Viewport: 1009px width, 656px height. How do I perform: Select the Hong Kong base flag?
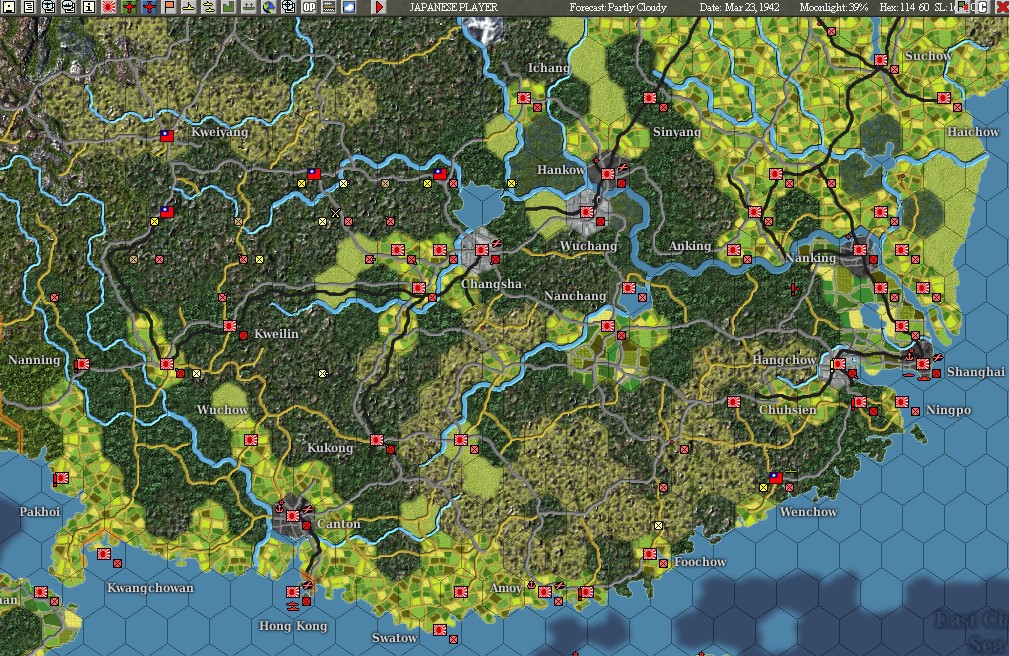293,591
